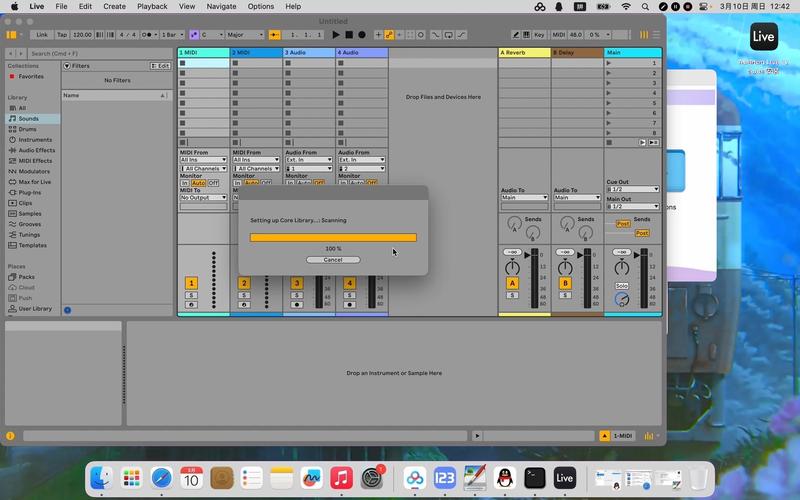Click the scanning progress bar

[x=333, y=237]
